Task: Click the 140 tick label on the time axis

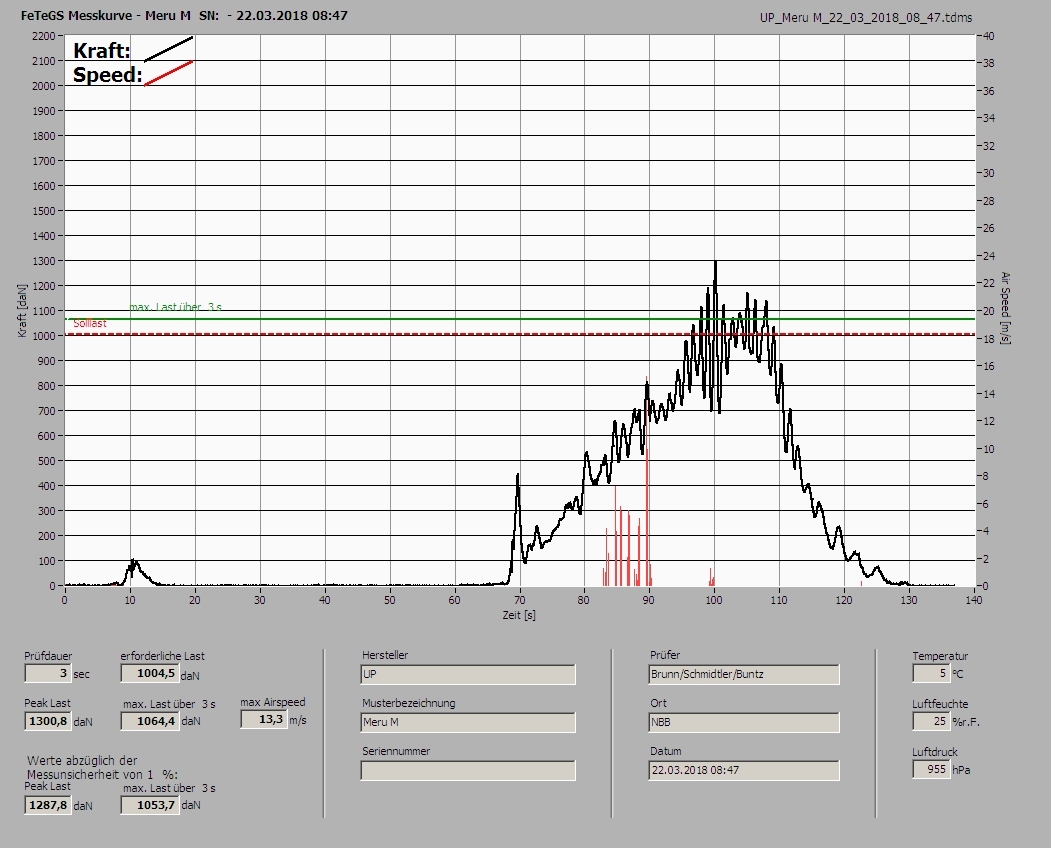Action: coord(974,600)
